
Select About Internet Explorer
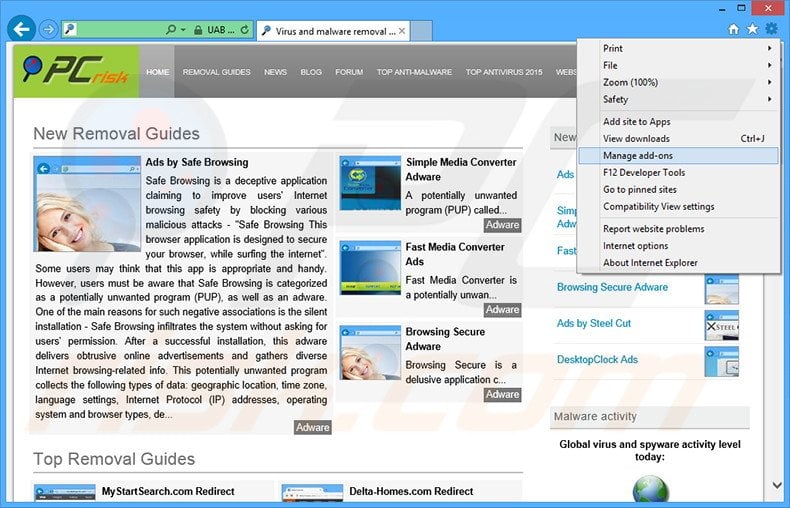click(x=678, y=263)
